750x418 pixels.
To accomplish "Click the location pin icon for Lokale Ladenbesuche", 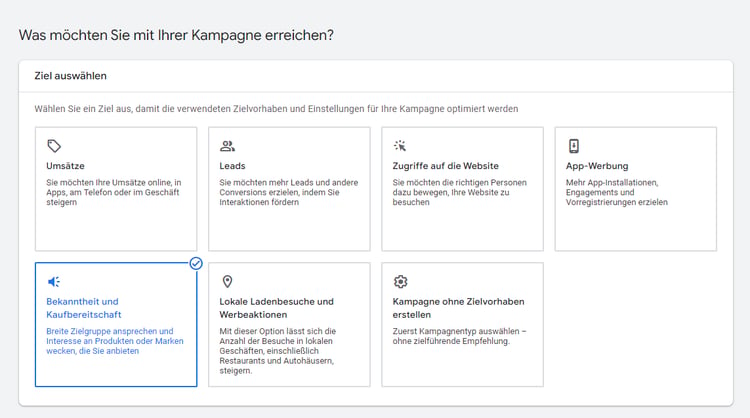I will (x=227, y=282).
